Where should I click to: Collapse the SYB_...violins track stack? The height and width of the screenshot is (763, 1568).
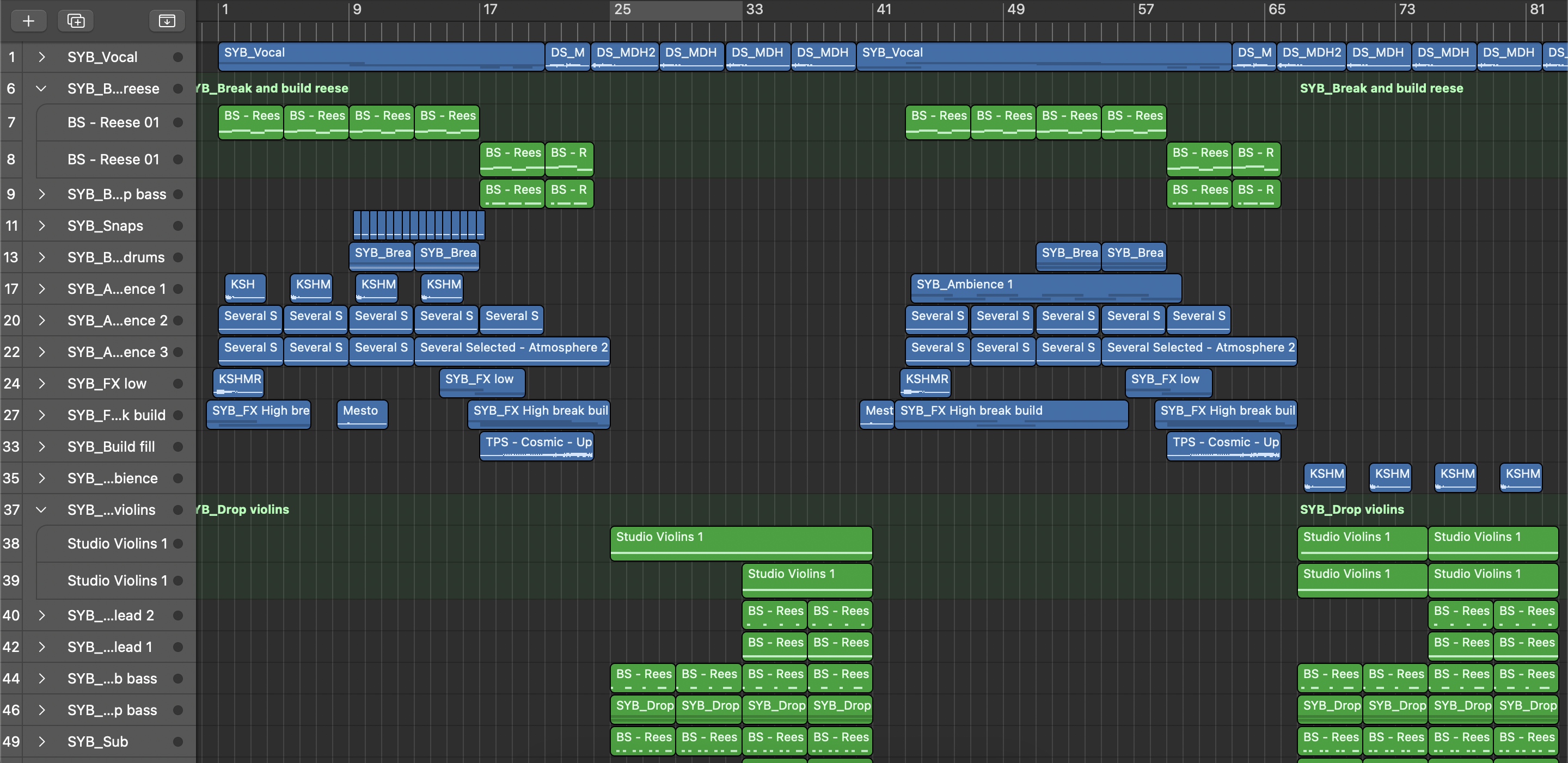41,510
